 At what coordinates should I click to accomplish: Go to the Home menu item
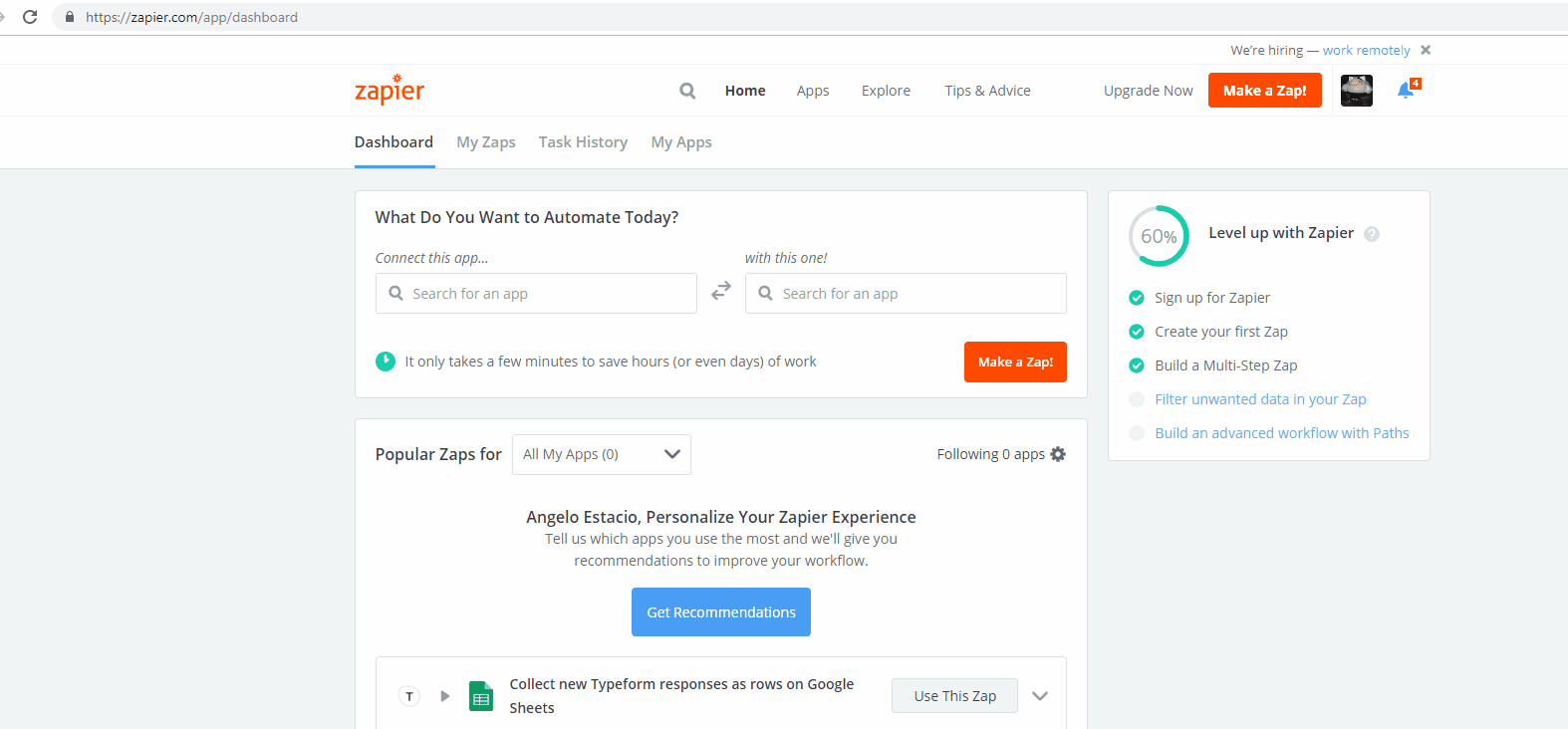point(745,91)
